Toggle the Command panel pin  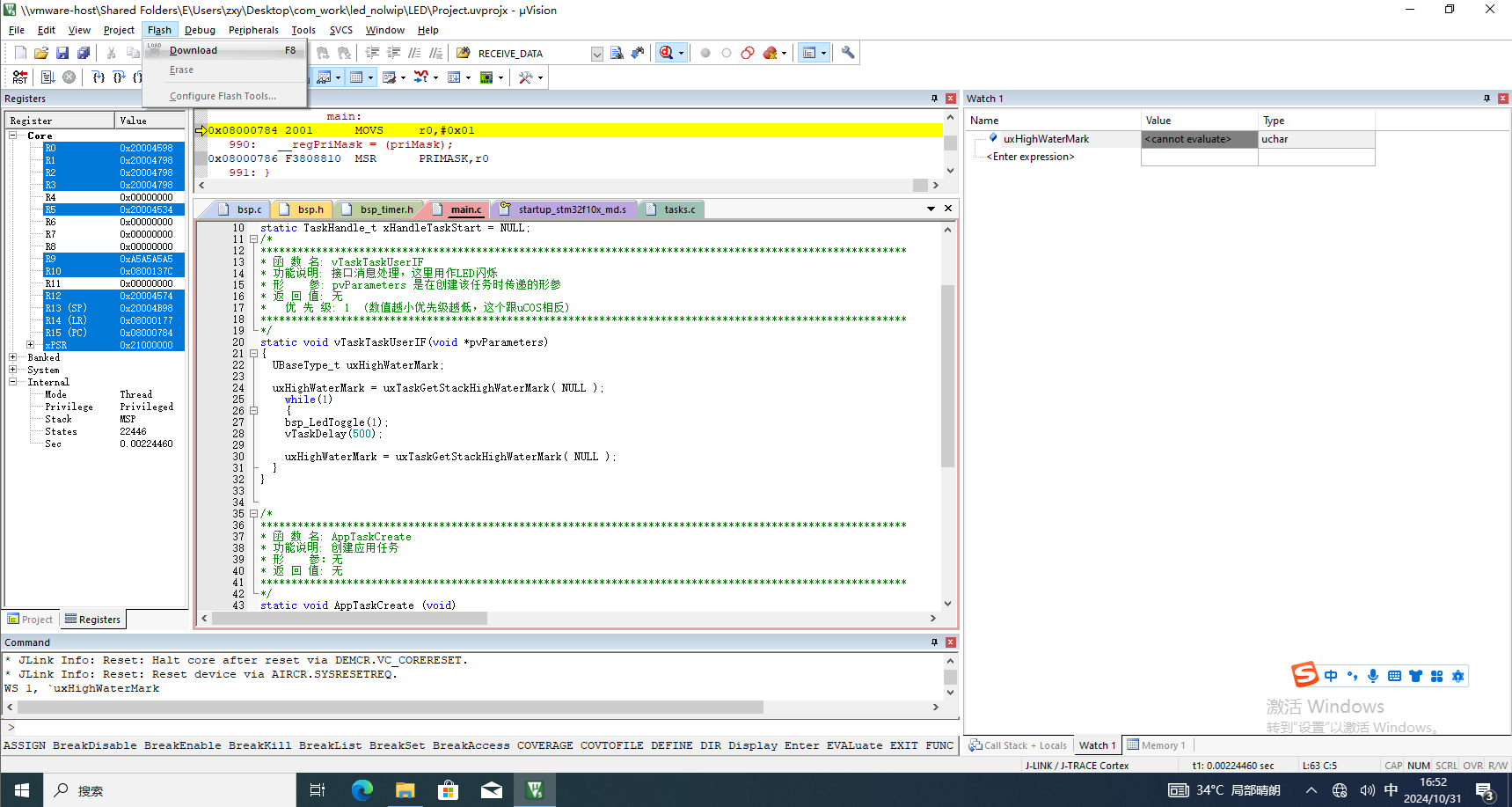[934, 642]
